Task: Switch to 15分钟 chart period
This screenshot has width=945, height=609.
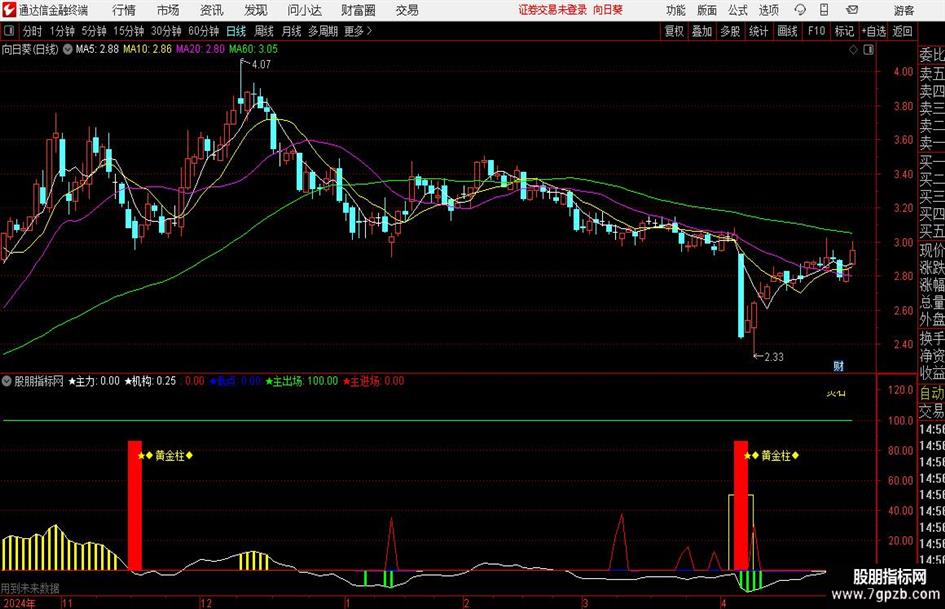Action: (128, 31)
